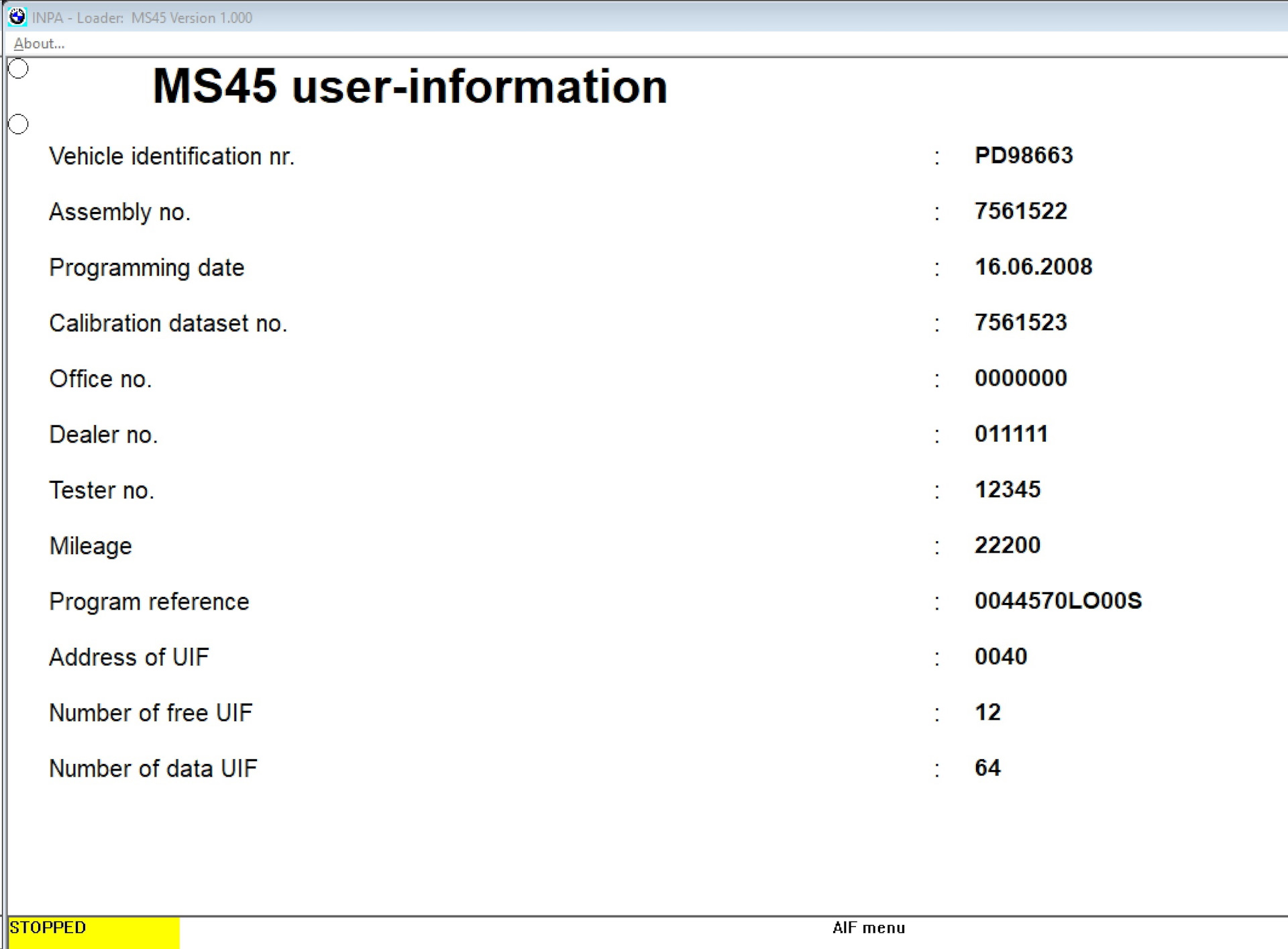This screenshot has height=949, width=1288.
Task: Select dealer number value 011111
Action: tap(1011, 434)
